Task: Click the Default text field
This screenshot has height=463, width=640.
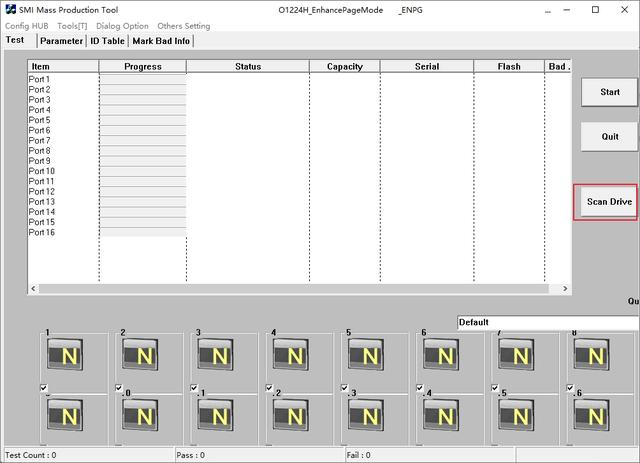Action: click(x=548, y=322)
